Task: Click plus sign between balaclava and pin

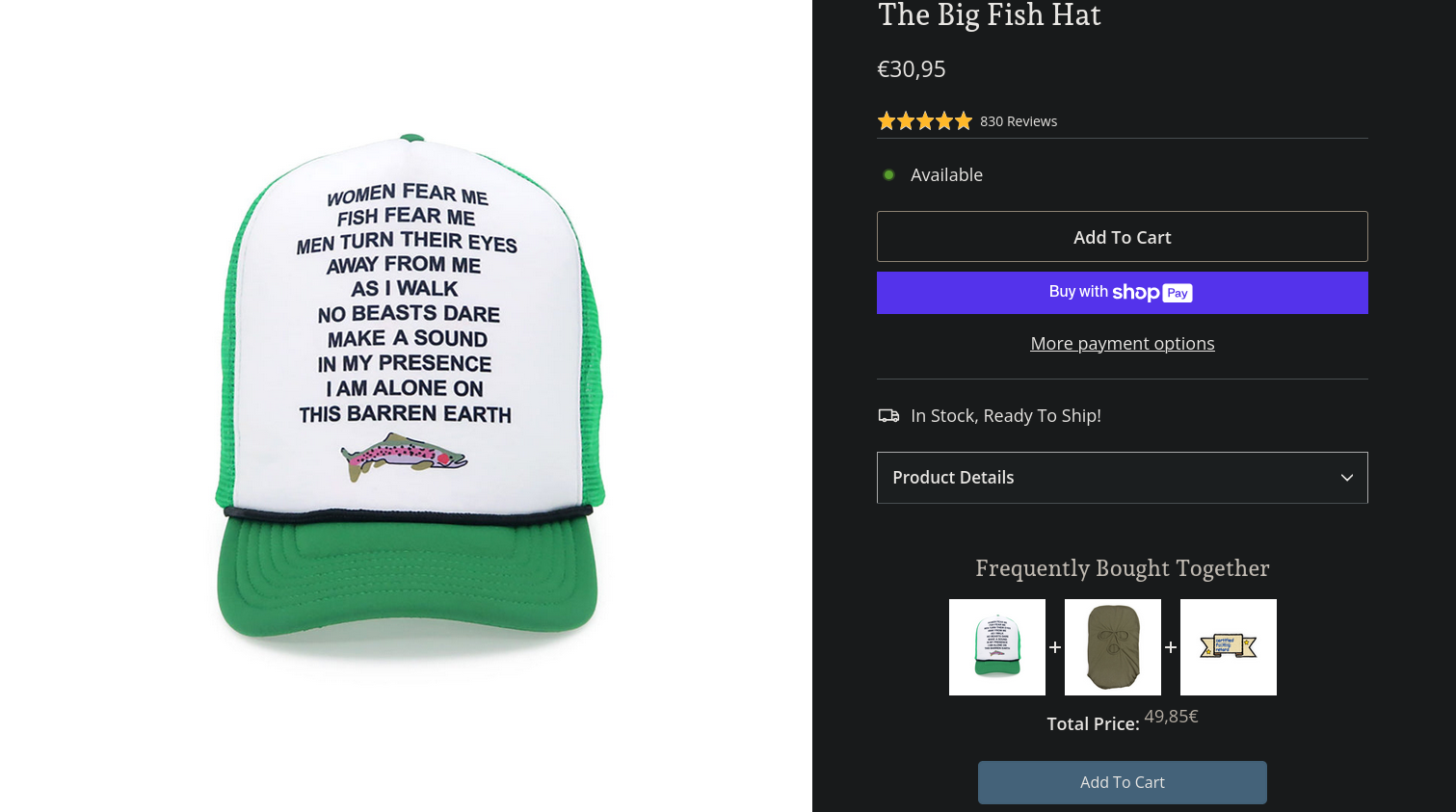Action: tap(1171, 647)
